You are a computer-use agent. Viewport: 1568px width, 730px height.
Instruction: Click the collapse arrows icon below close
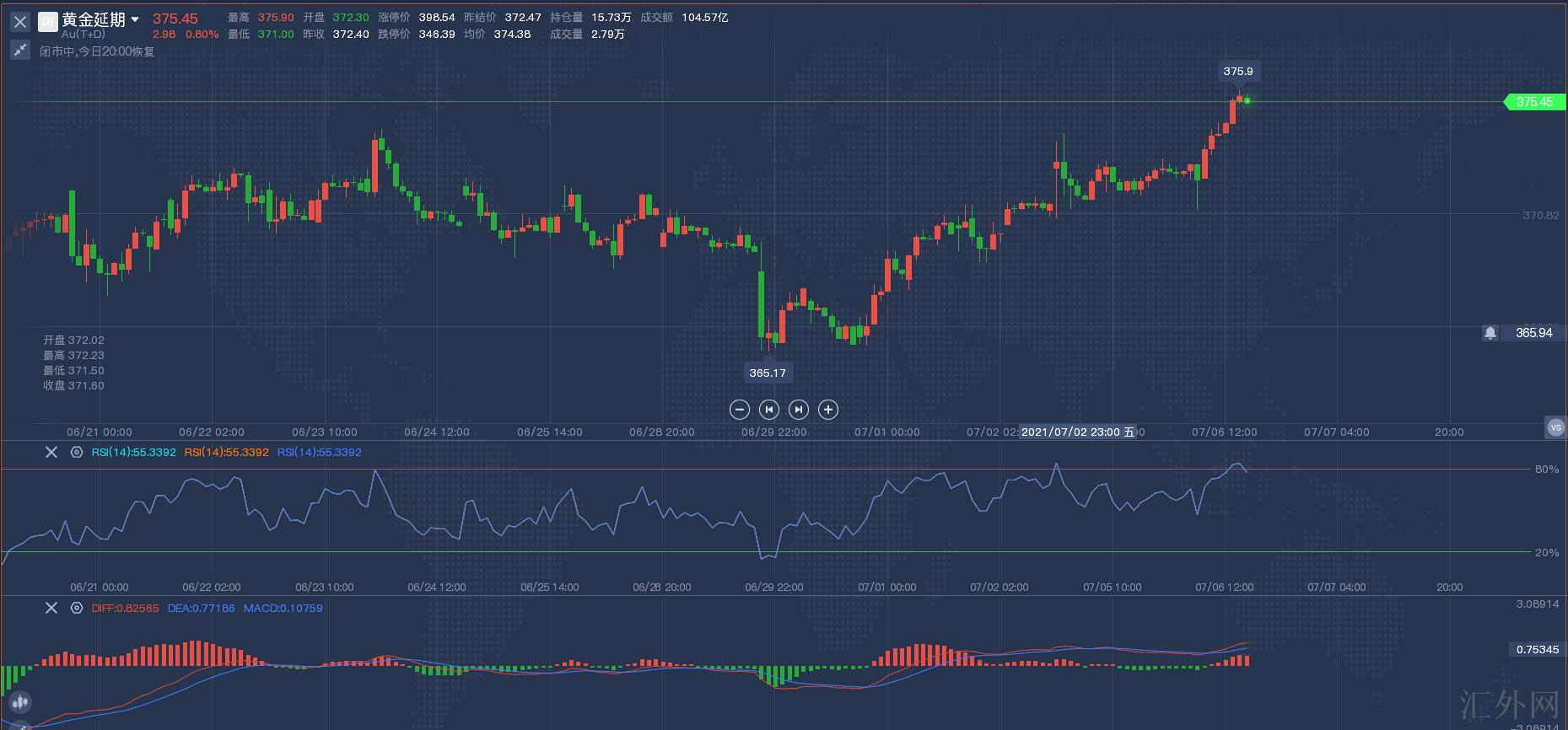point(20,51)
